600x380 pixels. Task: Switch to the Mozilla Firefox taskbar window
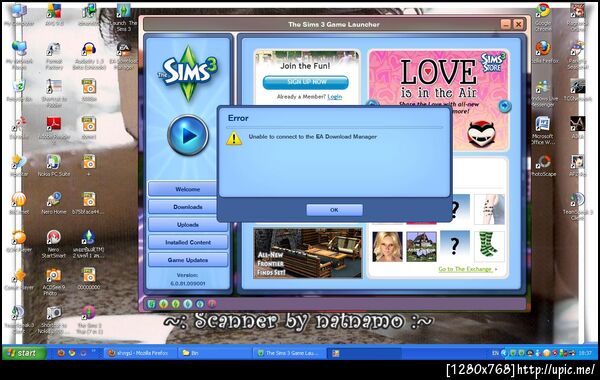(139, 353)
